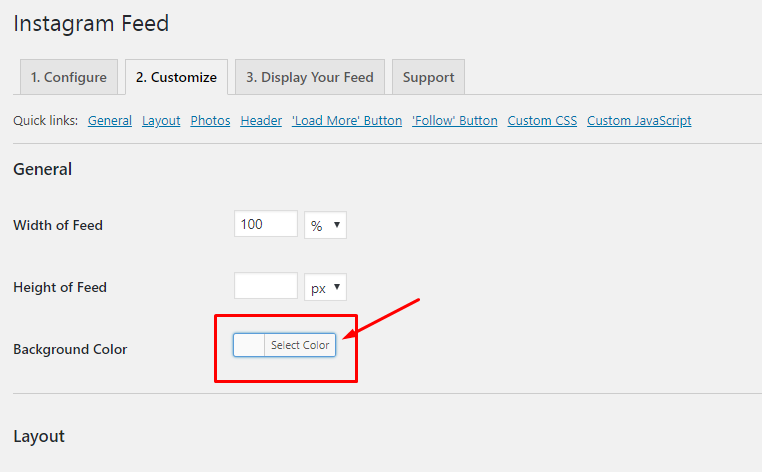Jump to the Custom CSS section link

(x=542, y=121)
